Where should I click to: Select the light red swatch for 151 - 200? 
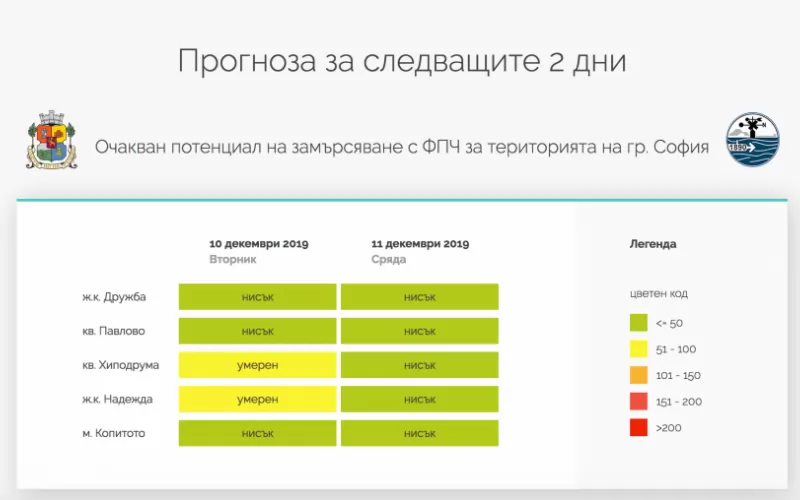pos(638,402)
